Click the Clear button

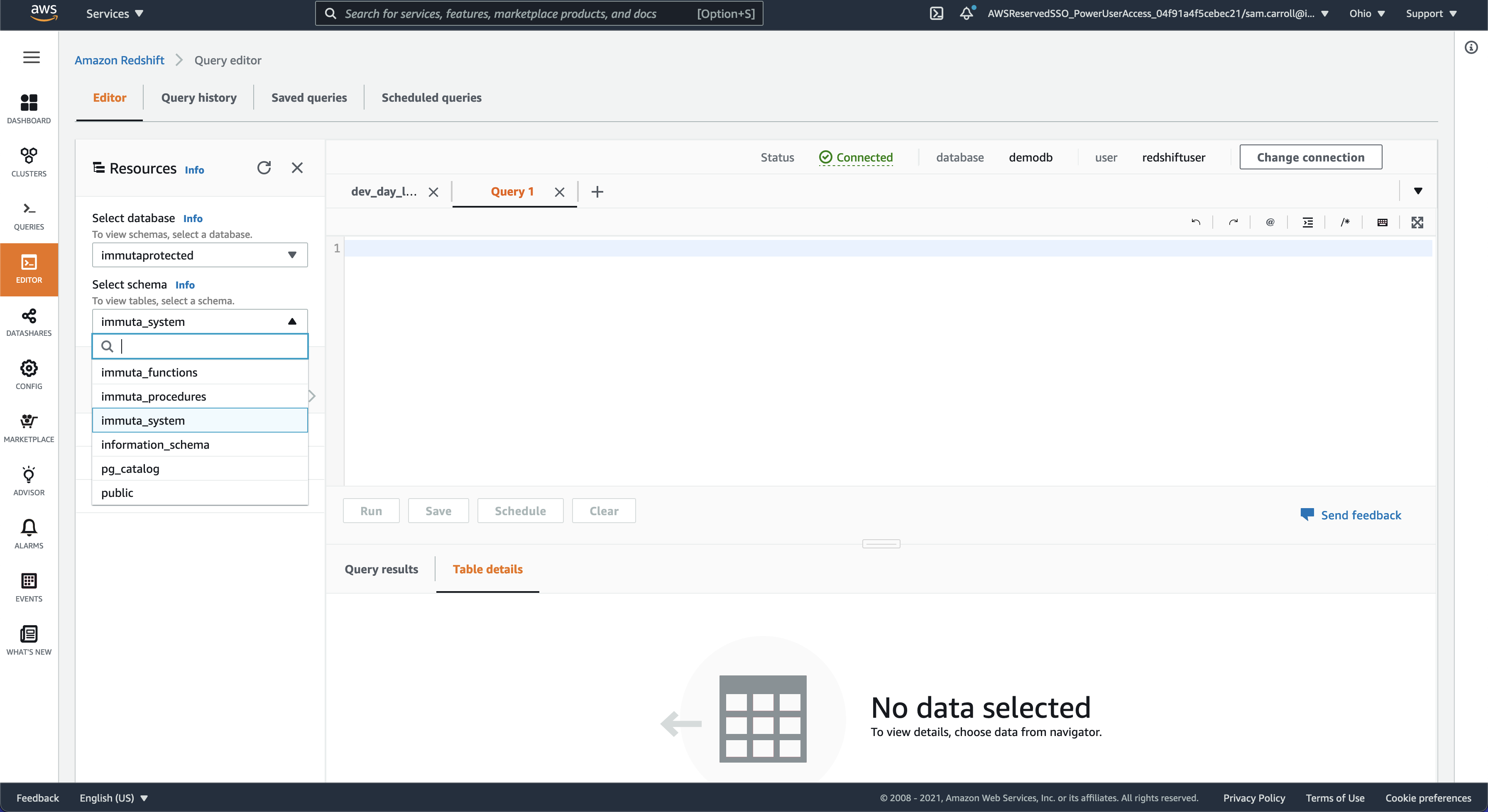pos(604,511)
